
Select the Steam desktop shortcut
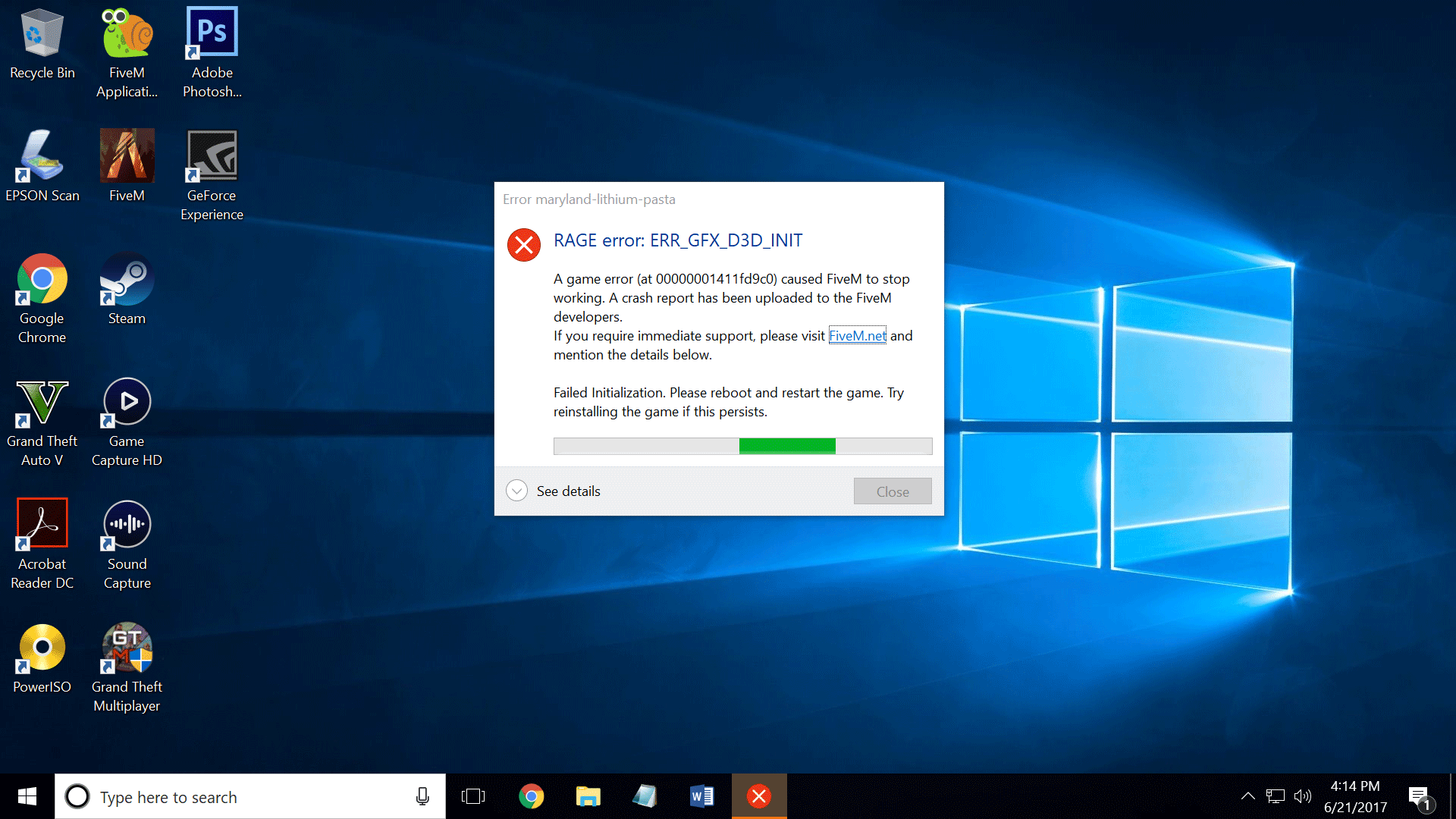127,290
